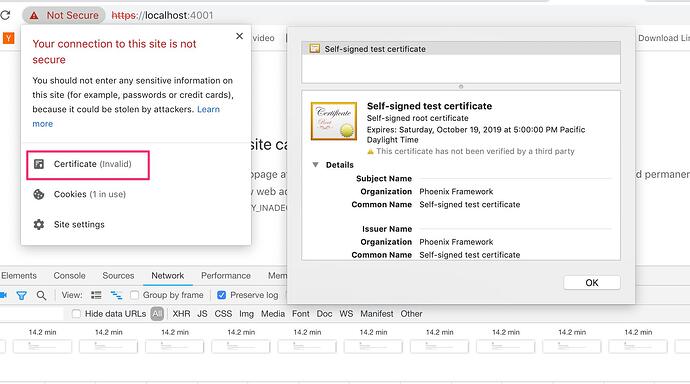Click the network search magnifier icon

pos(41,295)
